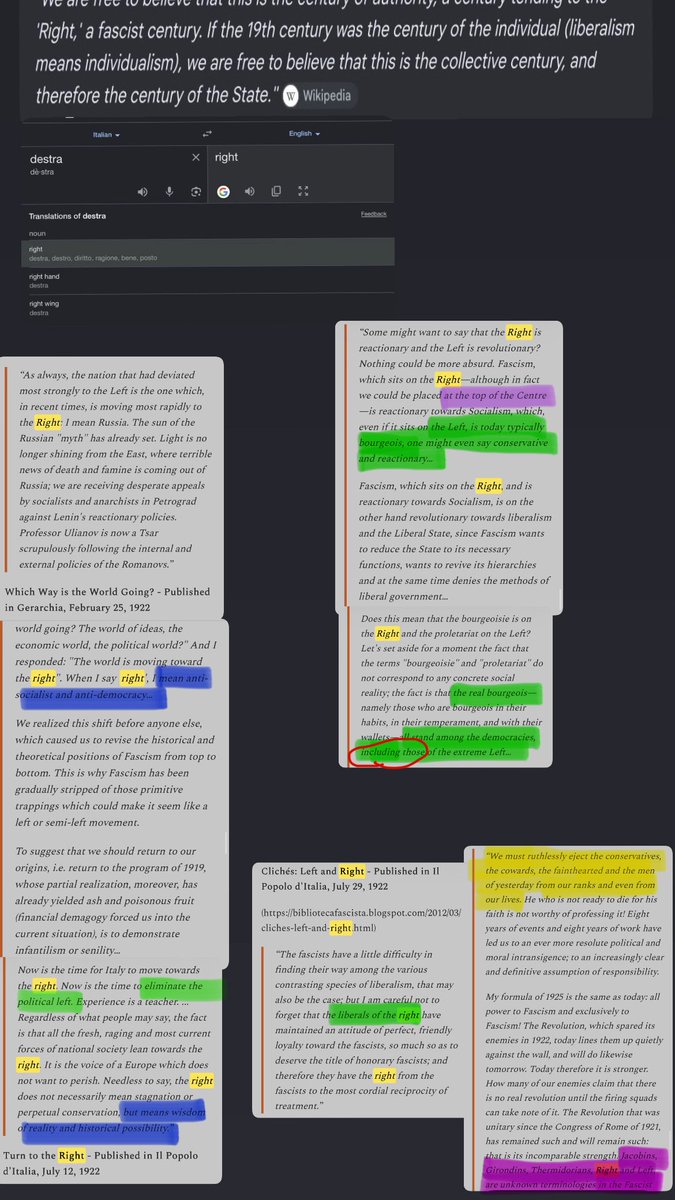
Task: Start voice input with the microphone icon
Action: (x=170, y=192)
